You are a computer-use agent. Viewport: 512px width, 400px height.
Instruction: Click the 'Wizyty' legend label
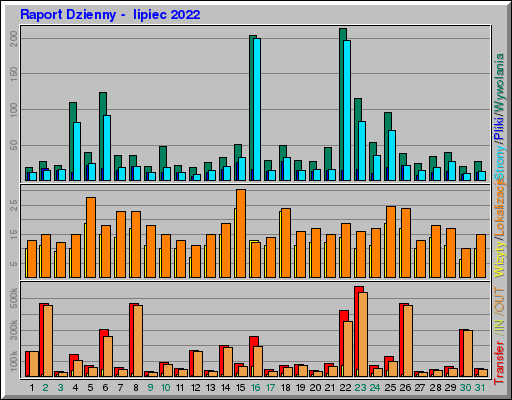tap(499, 259)
